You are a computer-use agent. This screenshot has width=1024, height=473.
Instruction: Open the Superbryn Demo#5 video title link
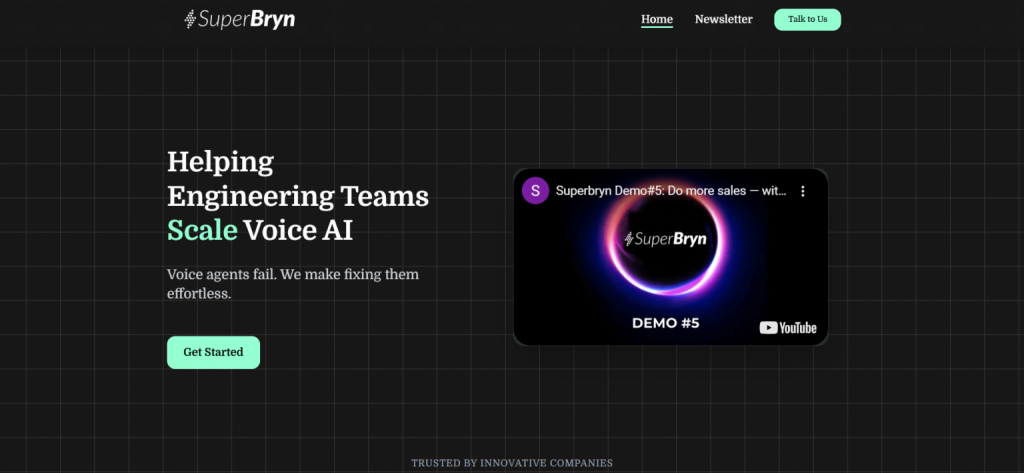[x=671, y=191]
